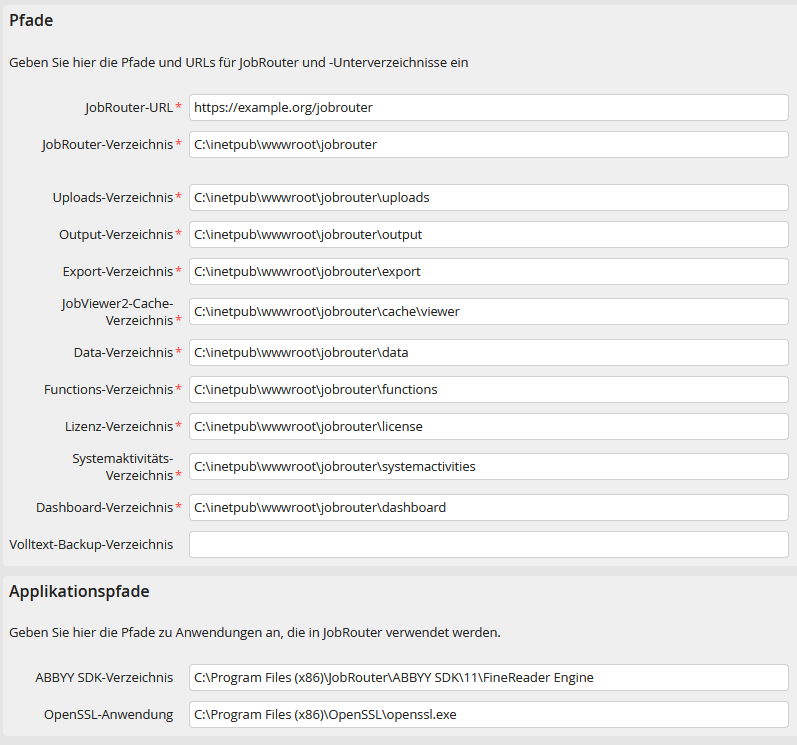Click the Volltext-Backup-Verzeichnis label text
This screenshot has height=745, width=797.
click(91, 545)
